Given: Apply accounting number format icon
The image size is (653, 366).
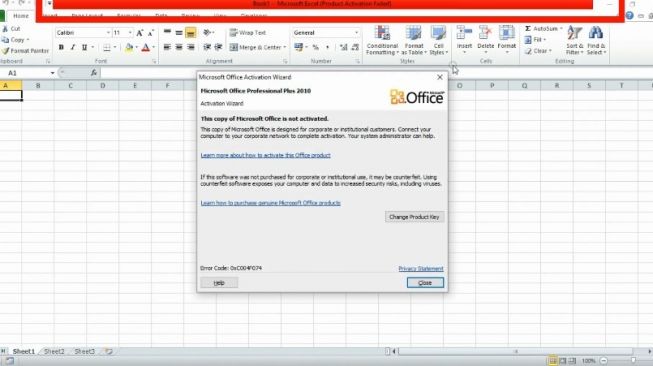Looking at the screenshot, I should click(298, 47).
